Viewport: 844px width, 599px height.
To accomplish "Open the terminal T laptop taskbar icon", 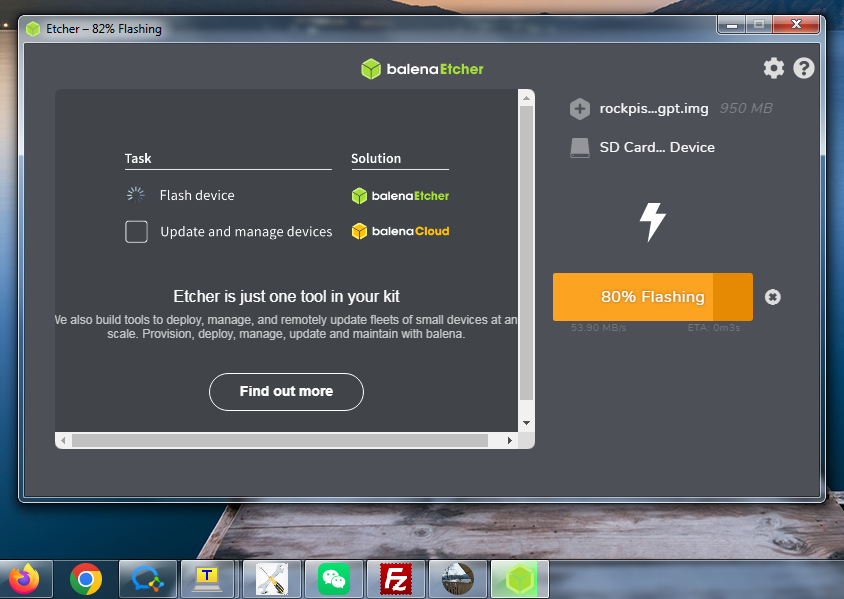I will click(207, 579).
